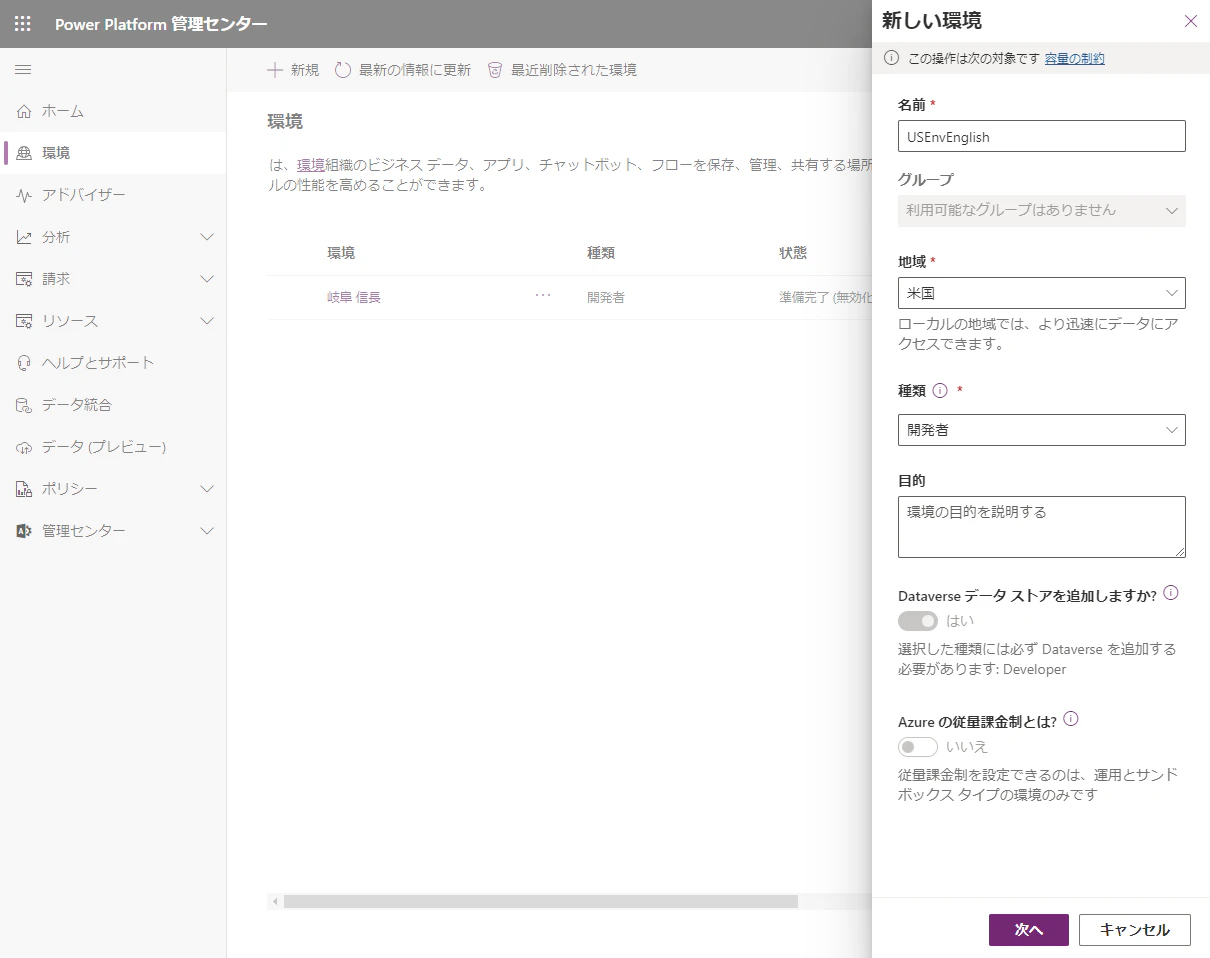Click the horizontal scrollbar under the table

541,901
